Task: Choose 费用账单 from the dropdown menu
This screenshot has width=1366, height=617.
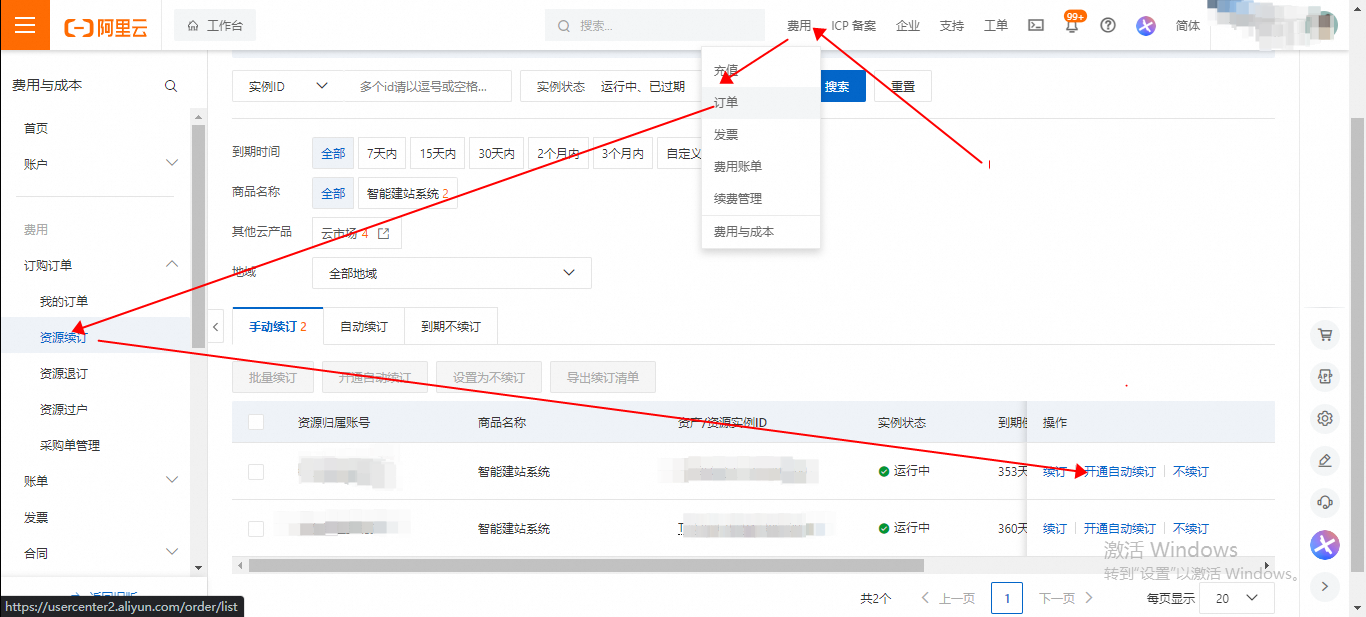Action: click(x=761, y=167)
